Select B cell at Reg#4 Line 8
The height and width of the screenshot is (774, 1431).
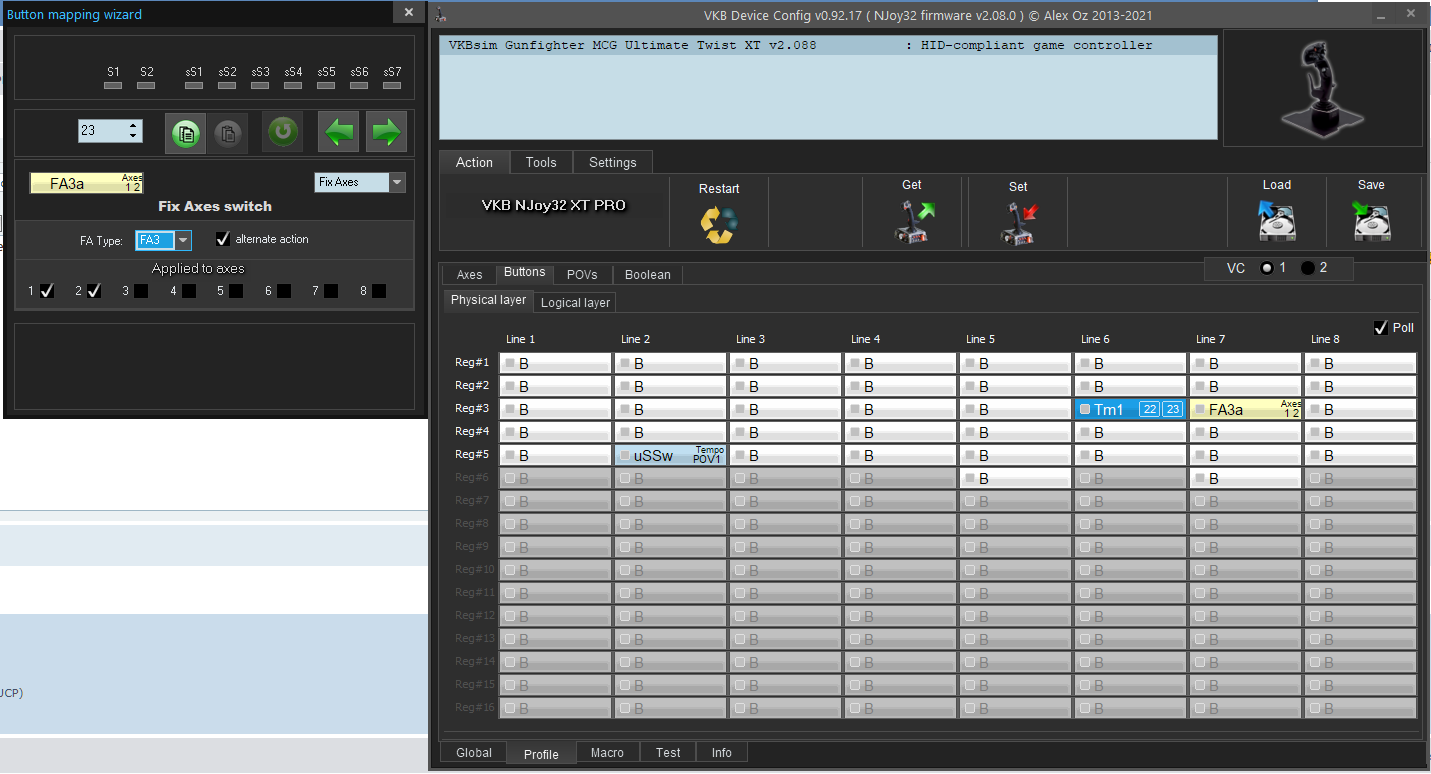(x=1361, y=432)
